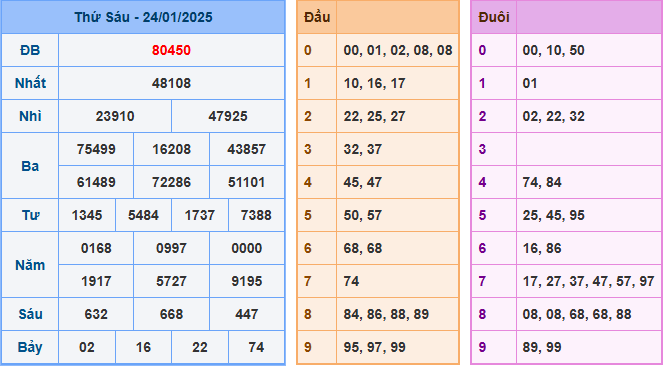Click the Ba number 75499
The height and width of the screenshot is (366, 663).
coord(96,149)
